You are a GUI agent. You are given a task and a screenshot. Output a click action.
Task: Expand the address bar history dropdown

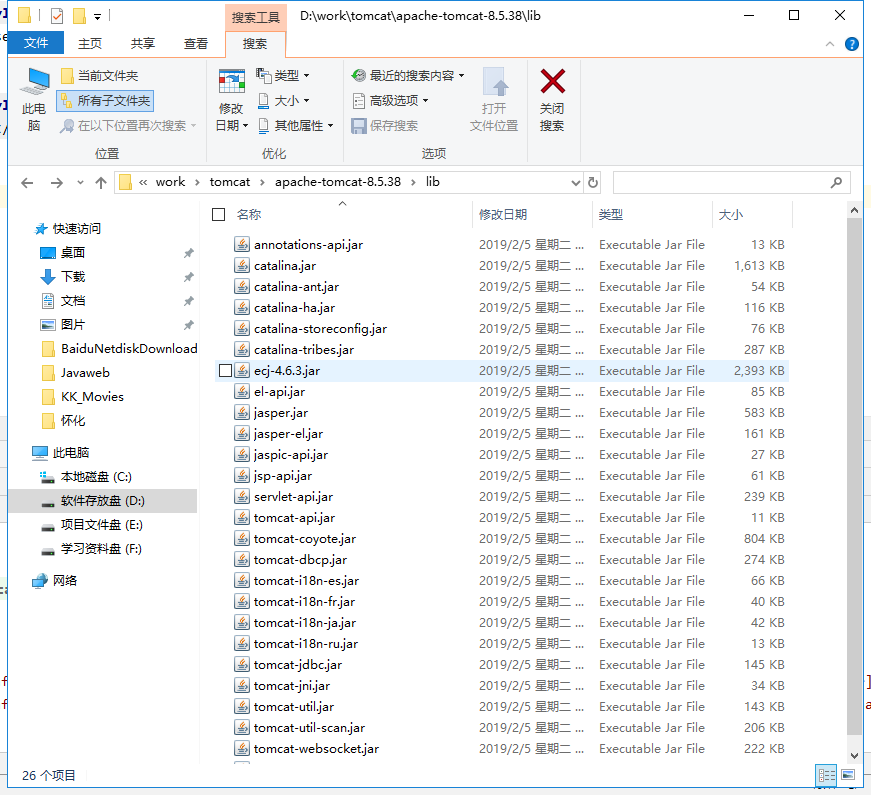[x=575, y=183]
